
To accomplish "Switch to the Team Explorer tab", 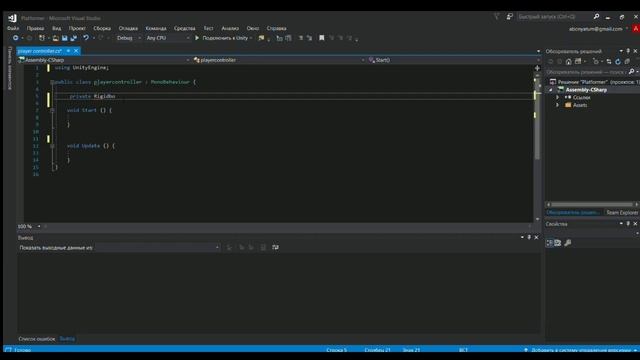I will pyautogui.click(x=622, y=213).
